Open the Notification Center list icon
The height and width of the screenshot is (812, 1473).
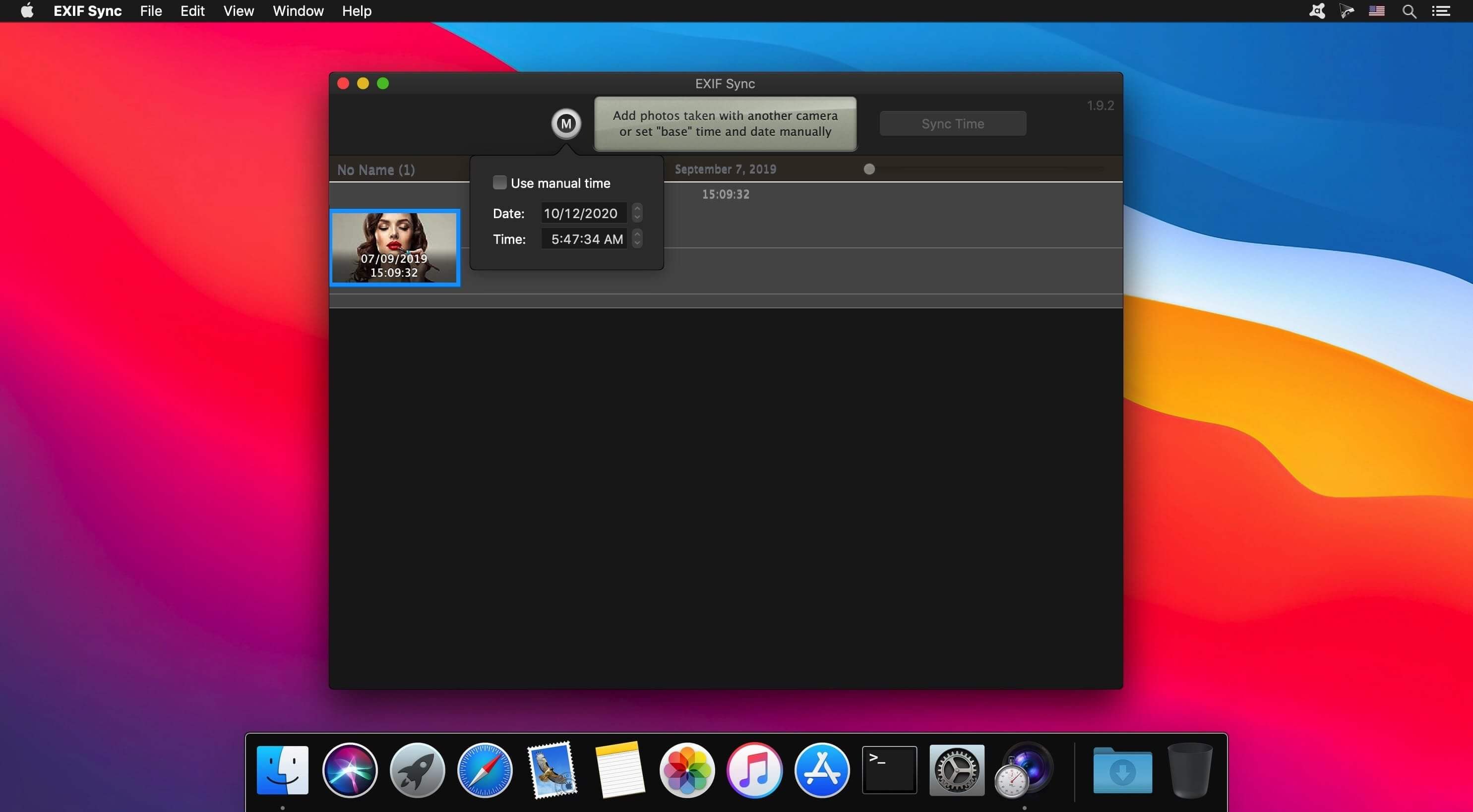tap(1441, 11)
